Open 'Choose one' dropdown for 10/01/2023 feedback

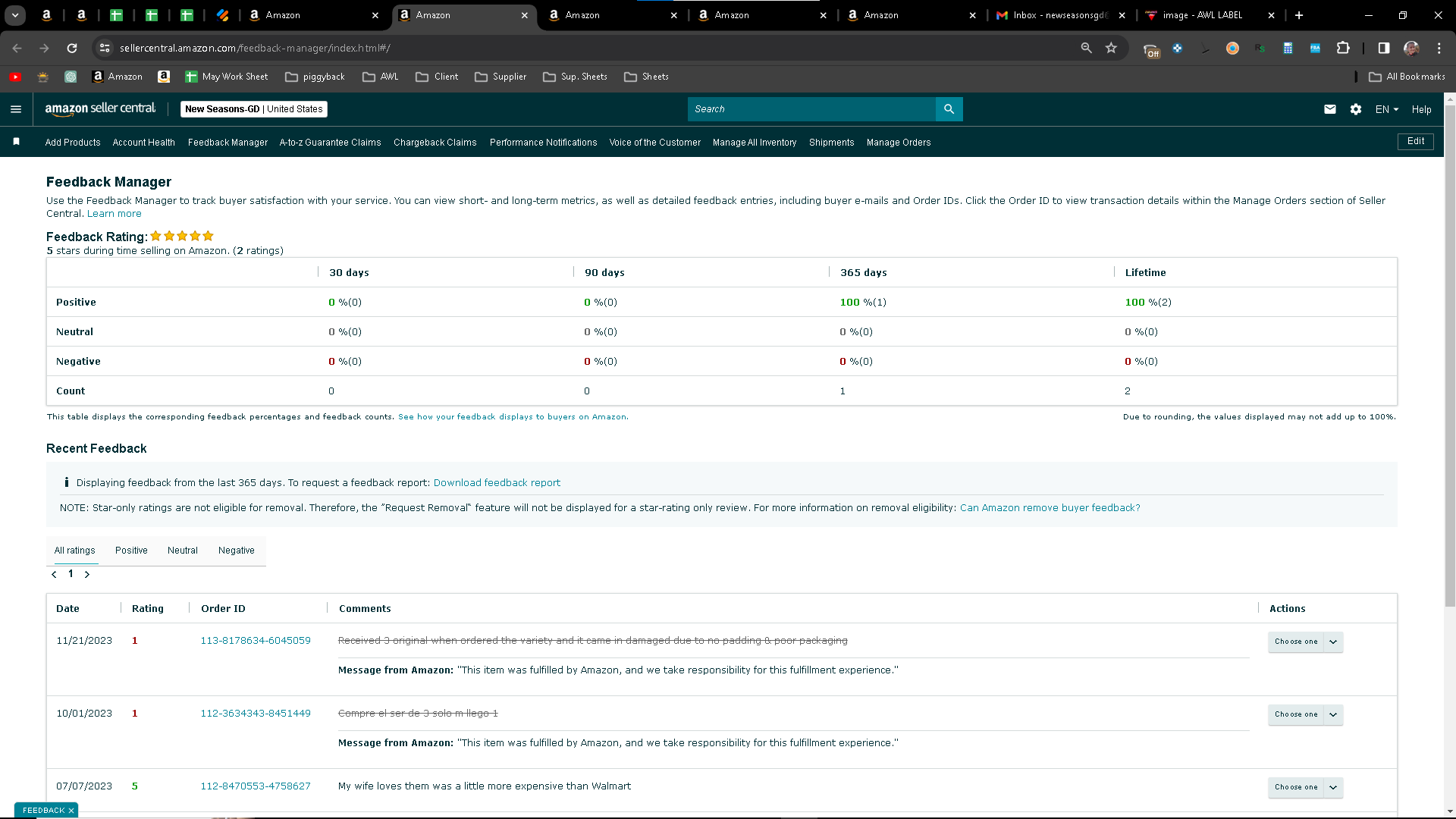1305,714
